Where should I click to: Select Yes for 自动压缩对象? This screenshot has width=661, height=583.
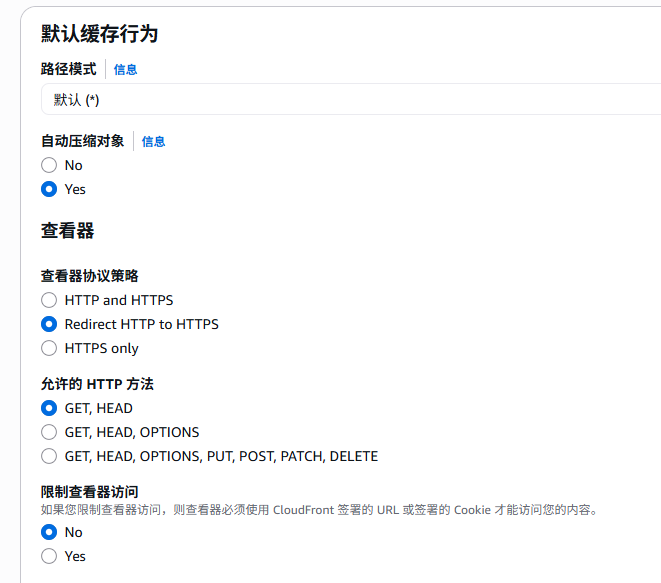[x=49, y=189]
